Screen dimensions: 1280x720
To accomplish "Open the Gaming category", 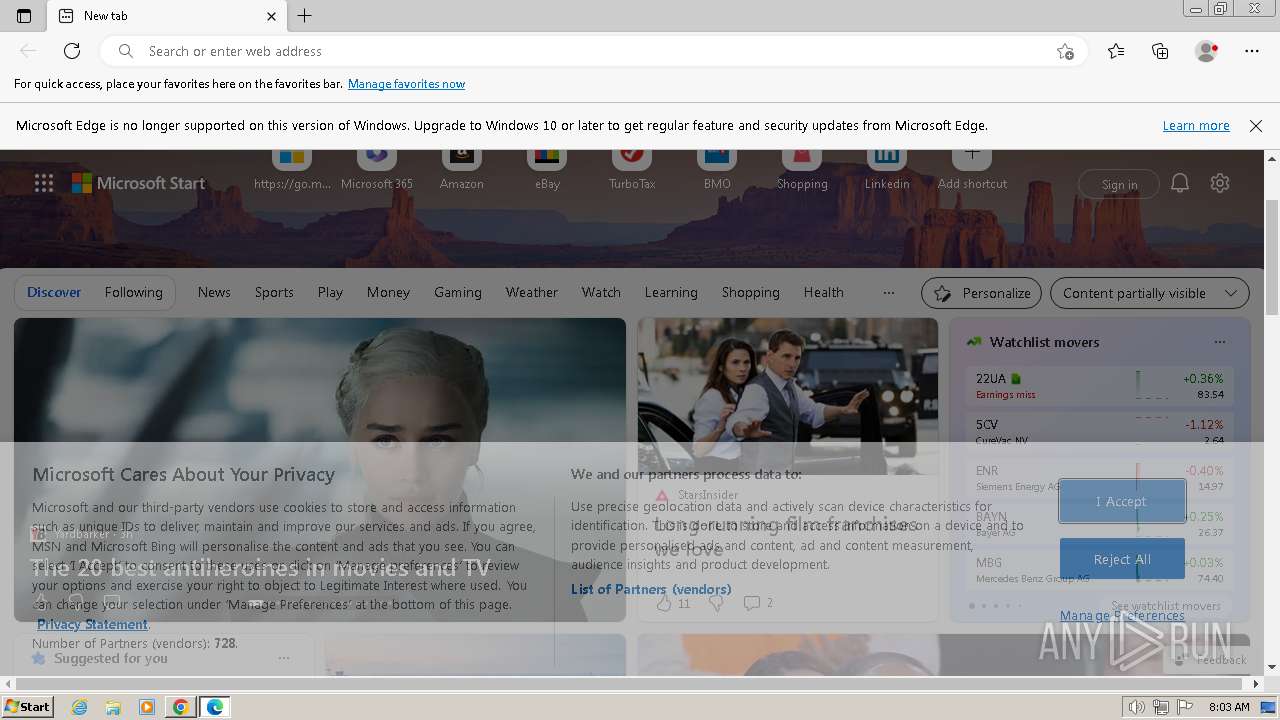I will click(x=458, y=292).
